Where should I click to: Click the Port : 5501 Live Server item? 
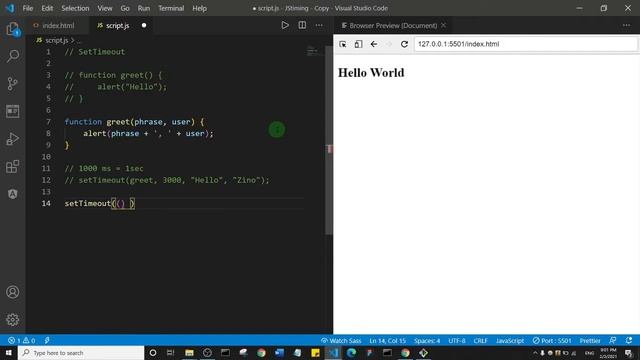coord(552,340)
